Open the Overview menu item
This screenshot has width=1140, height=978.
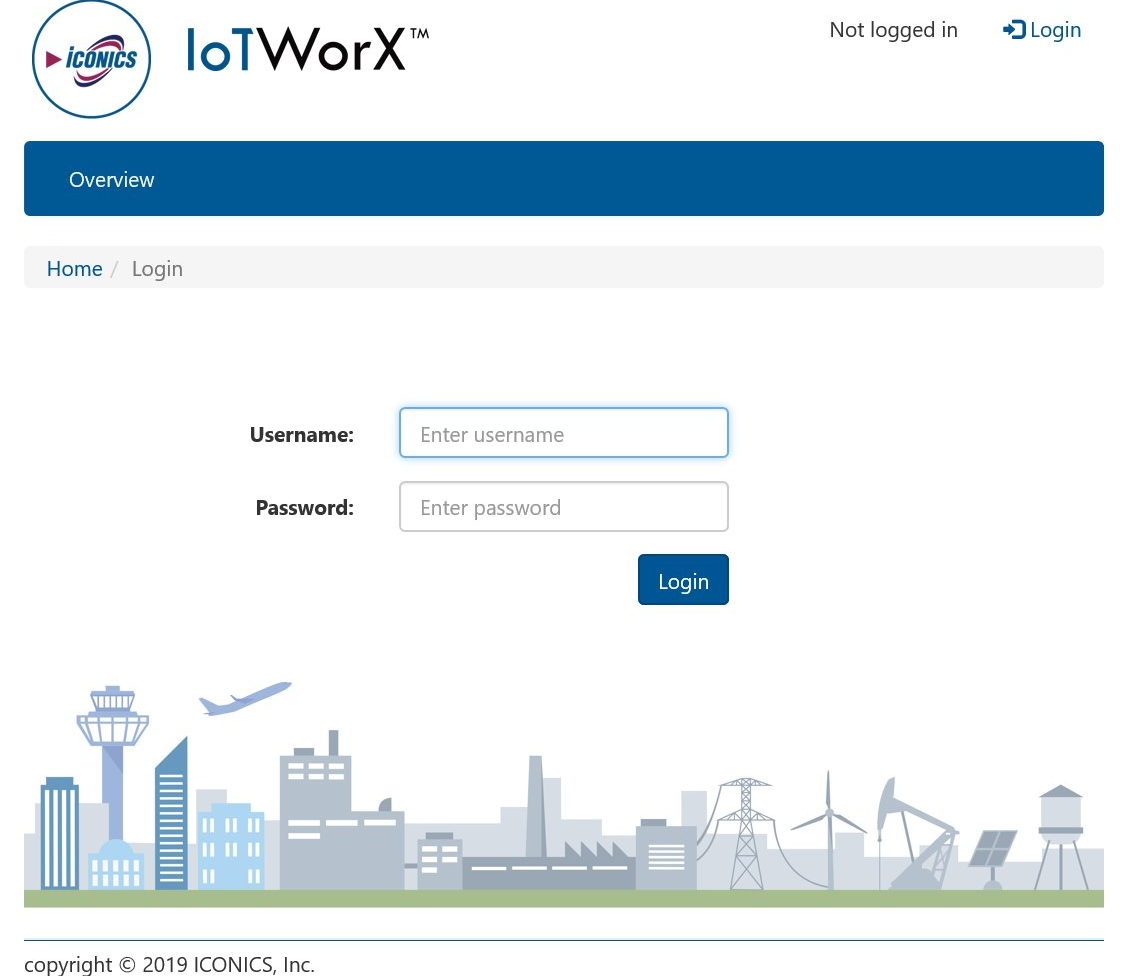111,180
